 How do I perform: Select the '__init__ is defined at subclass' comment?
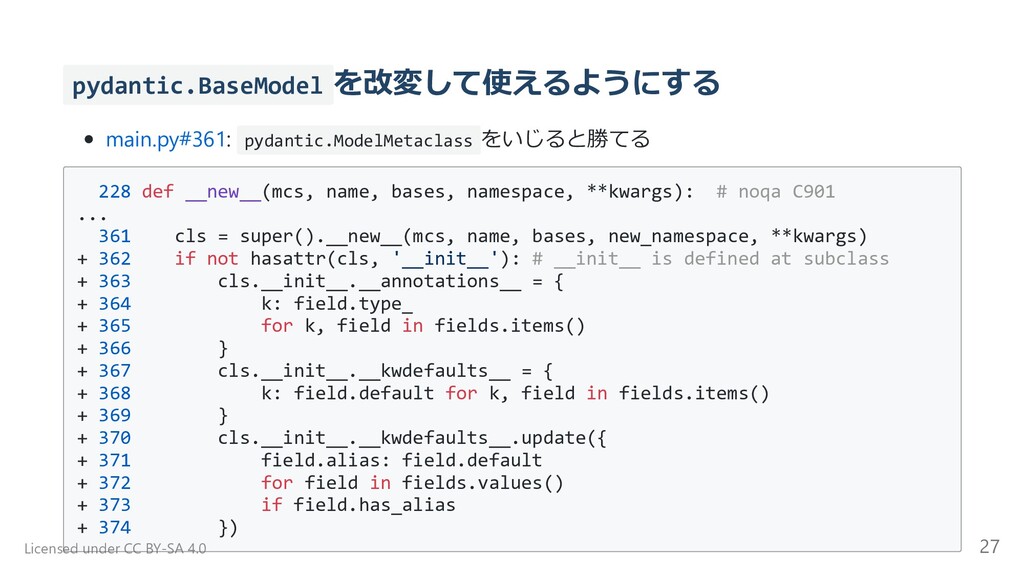coord(711,259)
